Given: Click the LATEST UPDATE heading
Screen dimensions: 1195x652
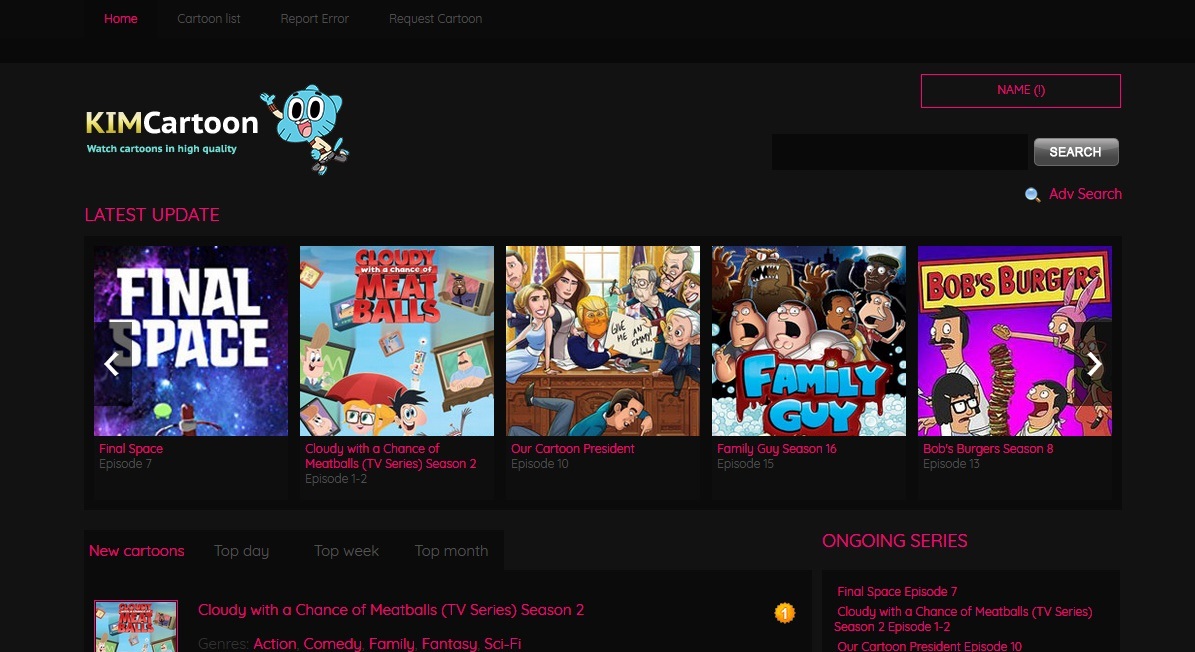Looking at the screenshot, I should point(152,215).
